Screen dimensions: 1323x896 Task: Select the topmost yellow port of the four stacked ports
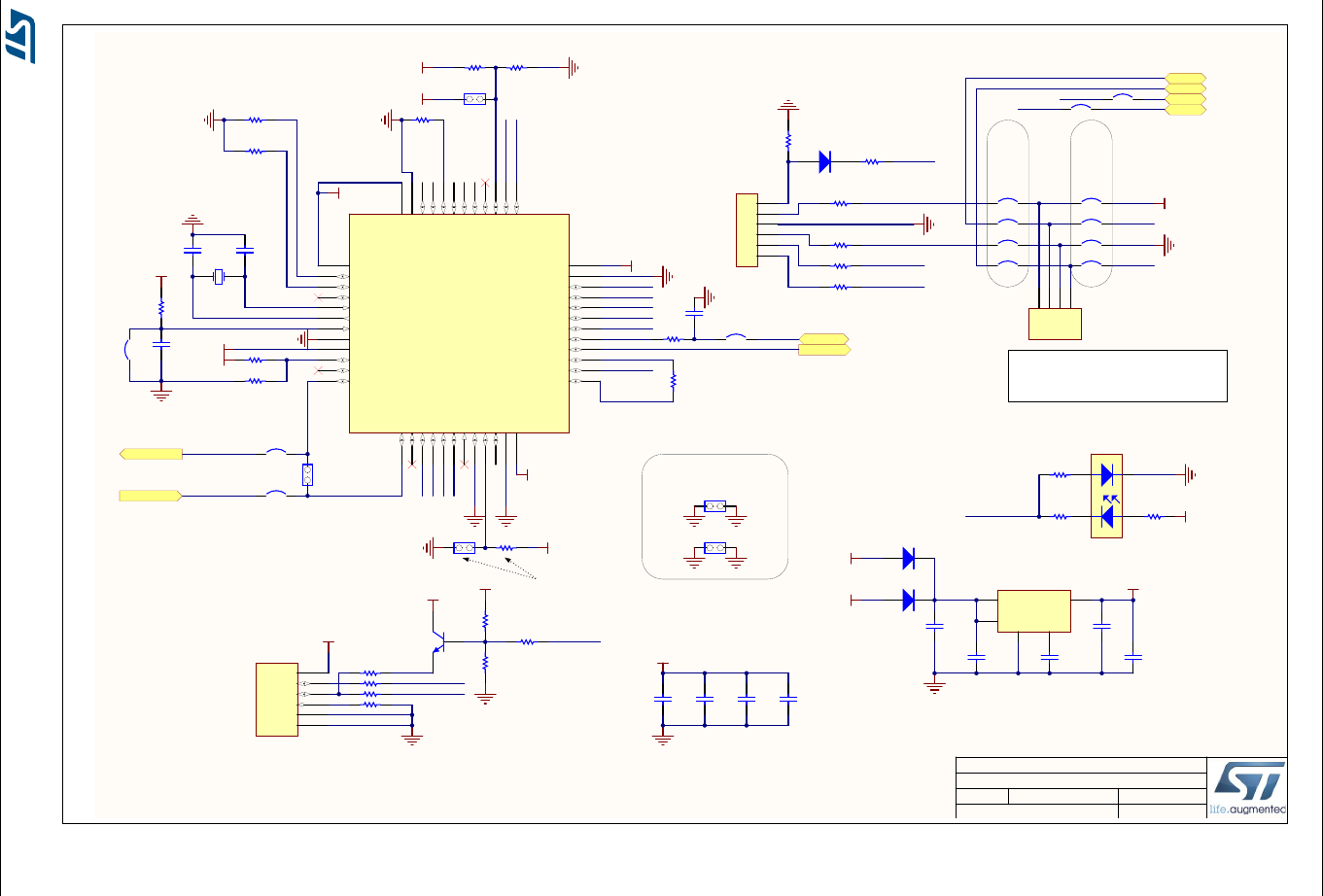1186,78
